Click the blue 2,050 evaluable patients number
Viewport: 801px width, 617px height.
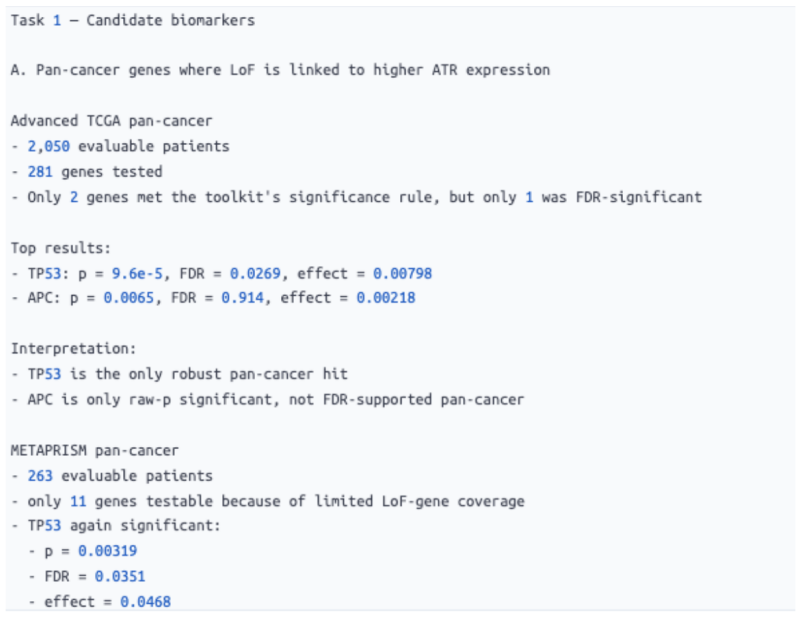tap(49, 147)
